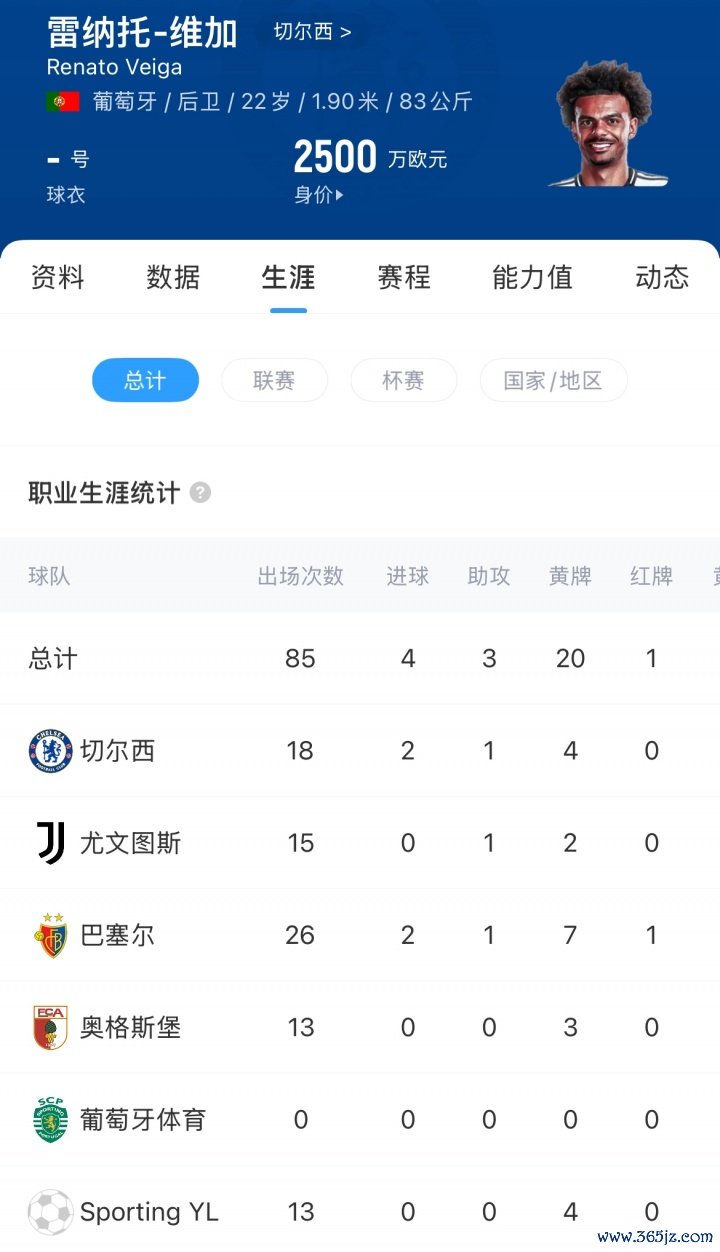Click the help question mark icon

click(200, 493)
